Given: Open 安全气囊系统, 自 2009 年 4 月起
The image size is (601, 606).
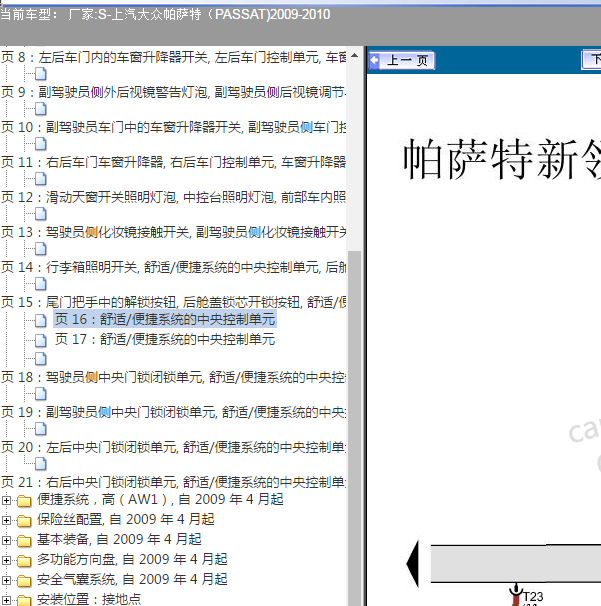Looking at the screenshot, I should point(132,579).
